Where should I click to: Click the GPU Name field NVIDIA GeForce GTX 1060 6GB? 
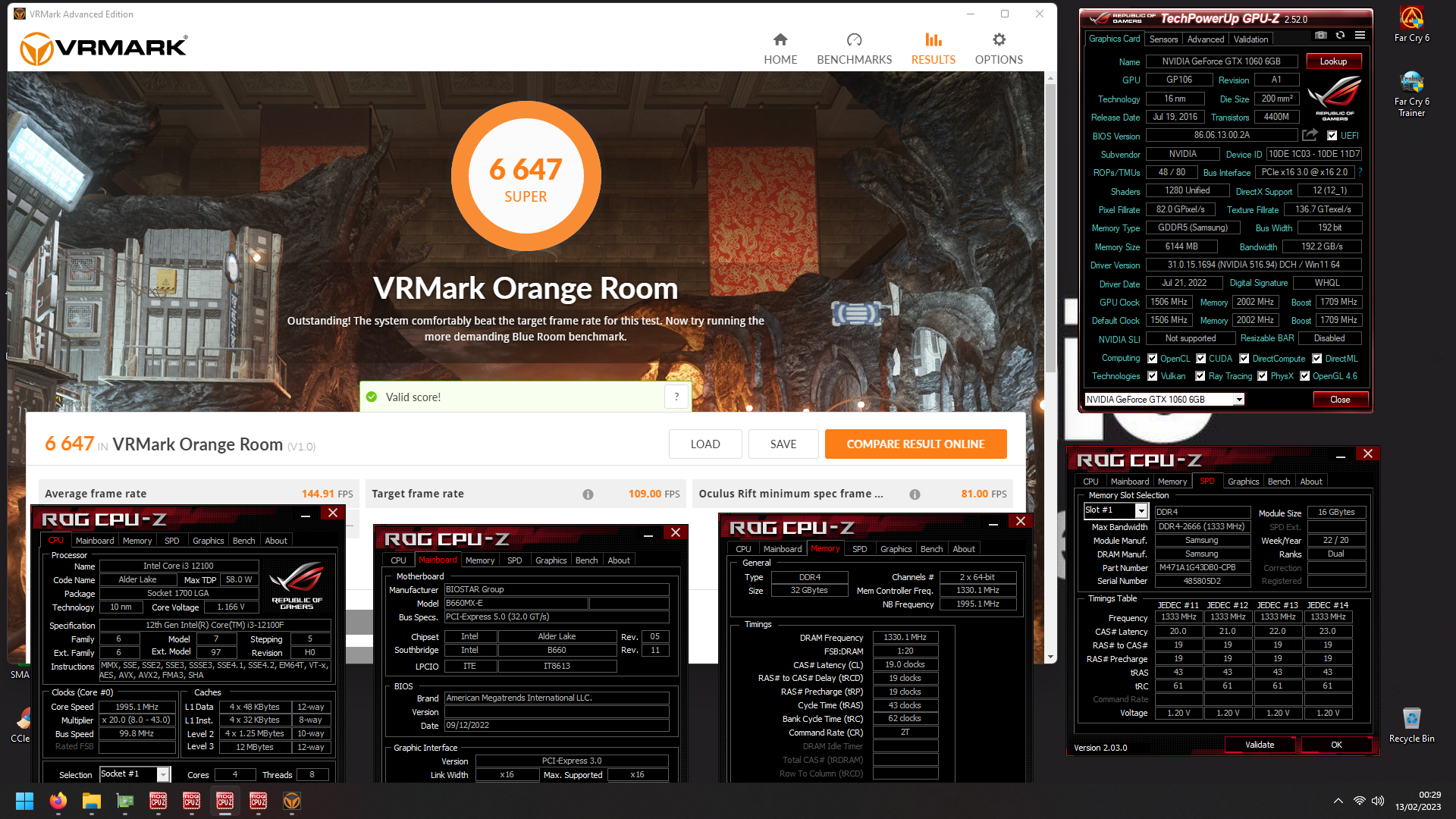tap(1221, 61)
